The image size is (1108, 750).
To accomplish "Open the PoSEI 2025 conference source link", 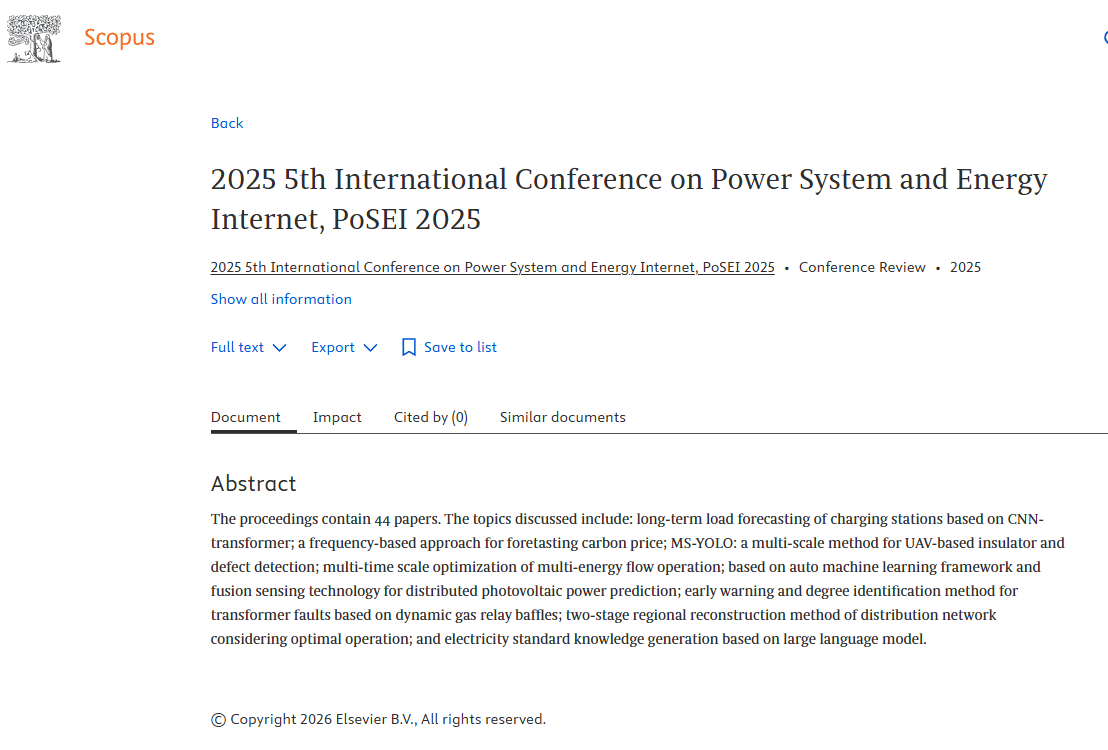I will pos(492,267).
